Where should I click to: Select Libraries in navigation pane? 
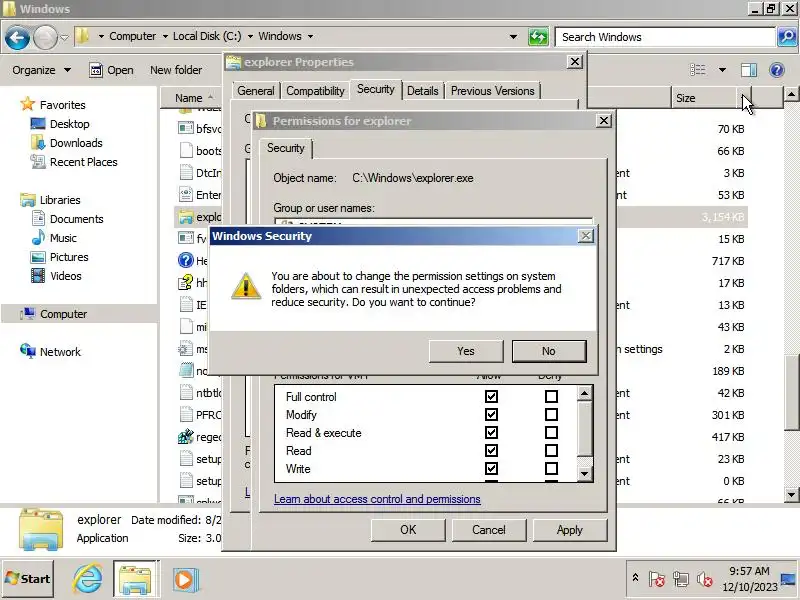tap(60, 200)
